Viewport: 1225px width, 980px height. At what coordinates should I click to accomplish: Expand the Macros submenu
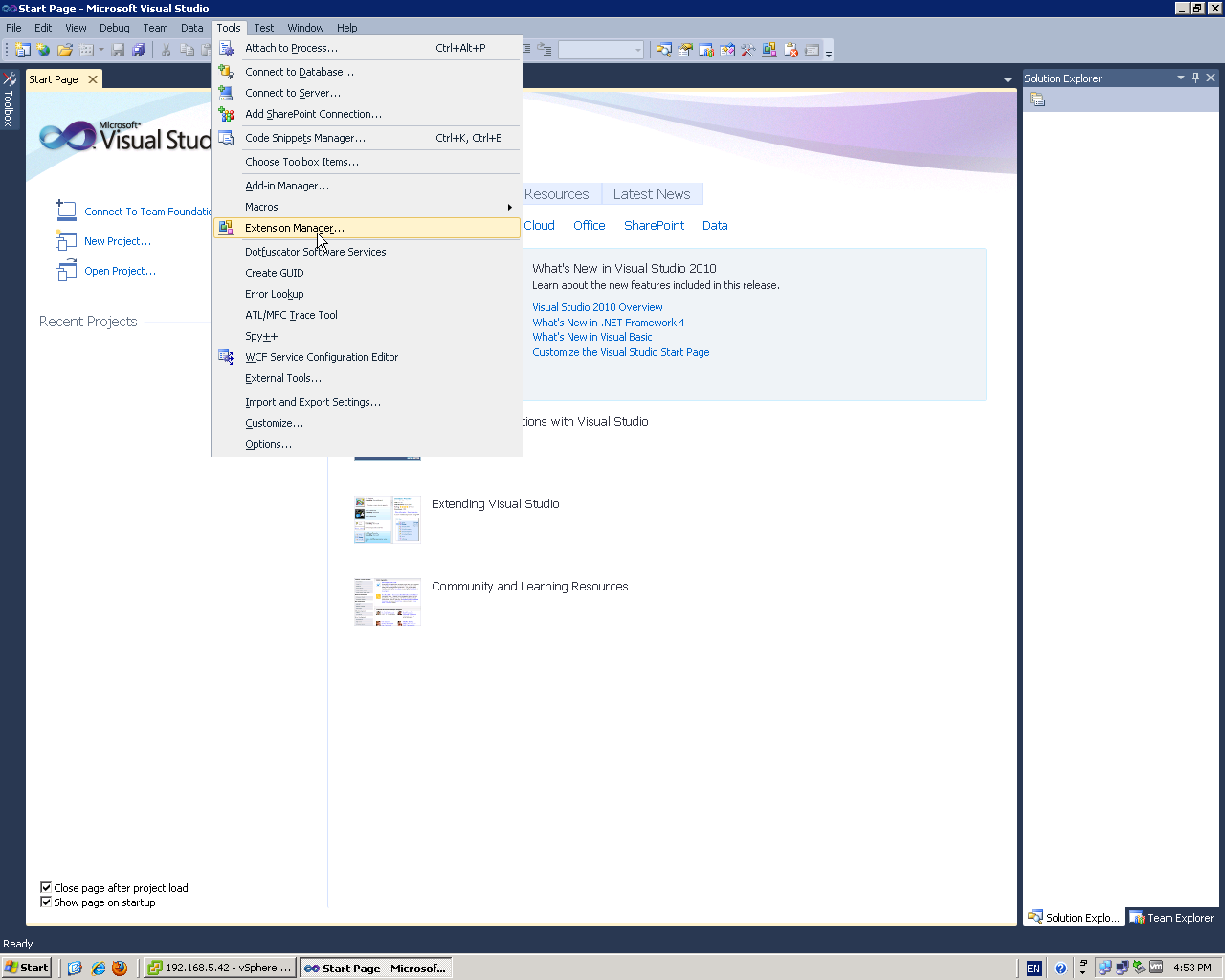point(367,207)
